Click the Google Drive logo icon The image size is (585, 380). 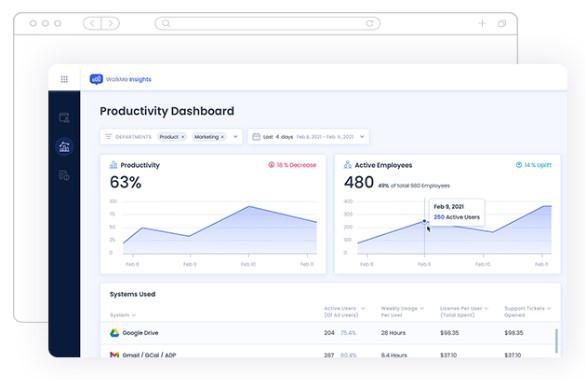[114, 333]
